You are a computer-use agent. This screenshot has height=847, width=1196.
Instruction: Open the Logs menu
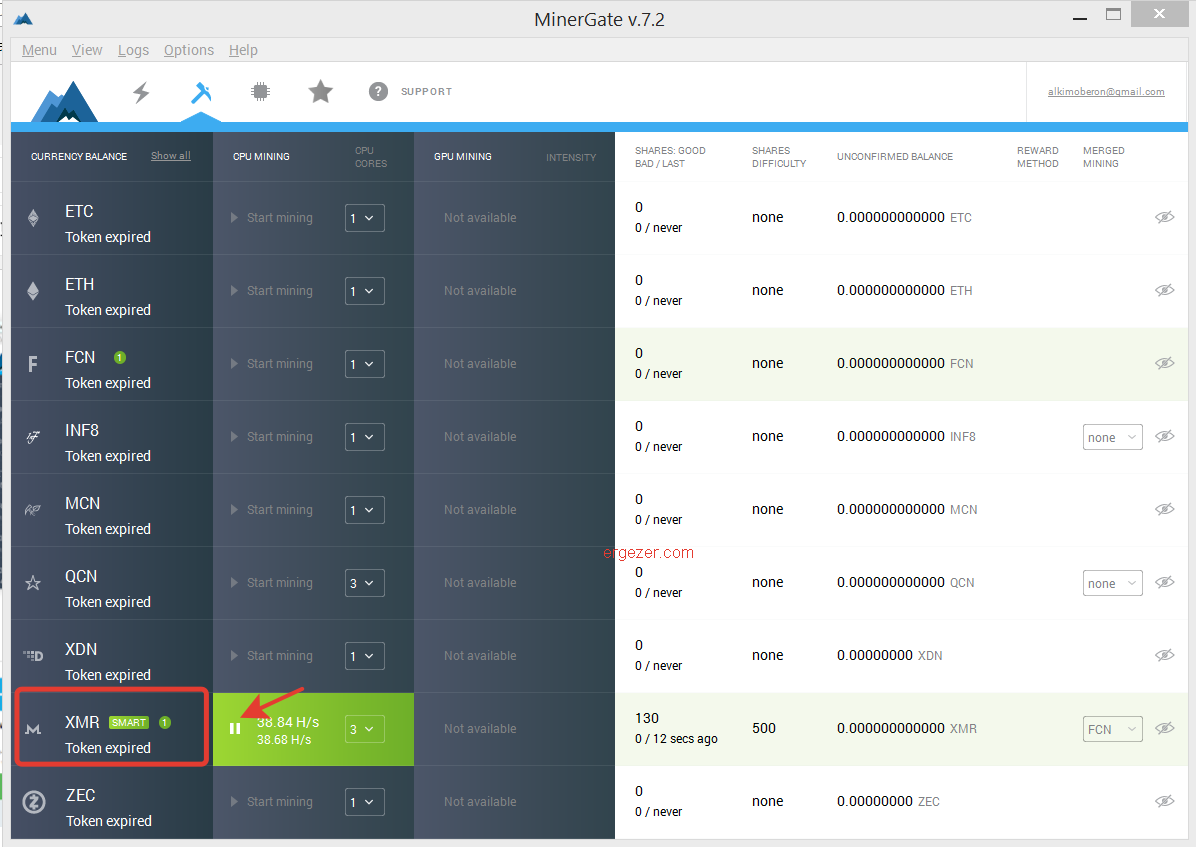[x=133, y=50]
